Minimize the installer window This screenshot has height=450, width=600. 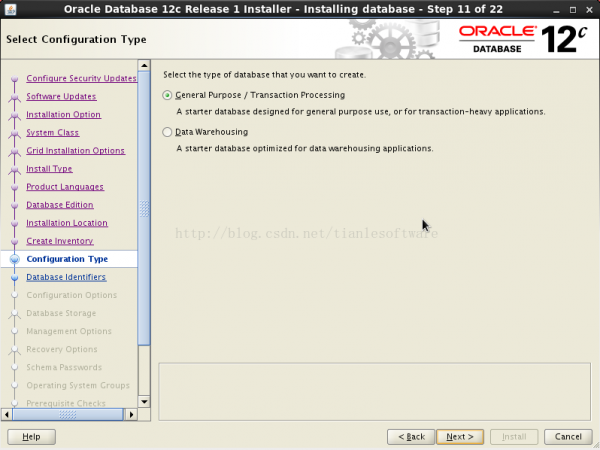(556, 10)
